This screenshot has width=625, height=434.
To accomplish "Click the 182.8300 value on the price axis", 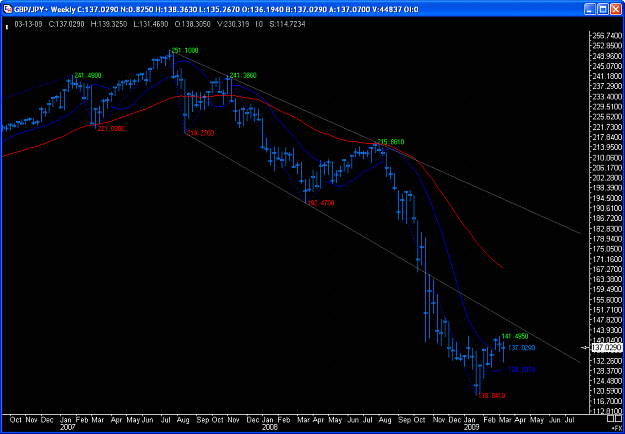I will click(x=609, y=229).
